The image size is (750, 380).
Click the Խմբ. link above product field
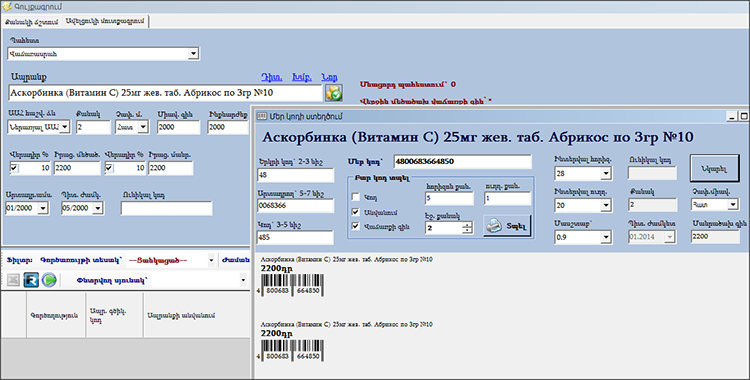coord(301,77)
